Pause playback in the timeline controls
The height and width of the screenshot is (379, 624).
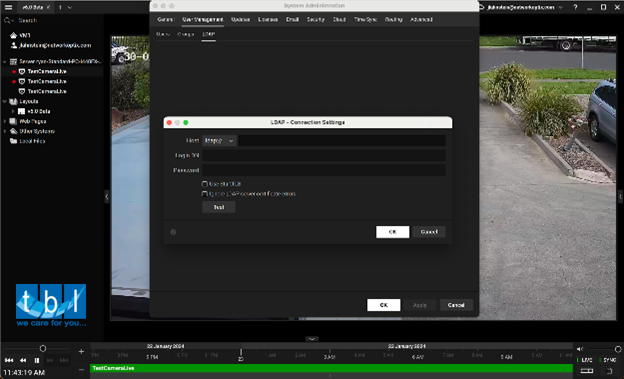point(37,360)
